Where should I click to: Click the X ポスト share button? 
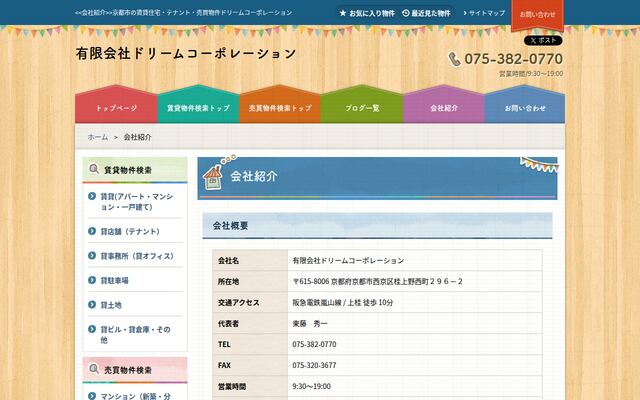tap(543, 40)
